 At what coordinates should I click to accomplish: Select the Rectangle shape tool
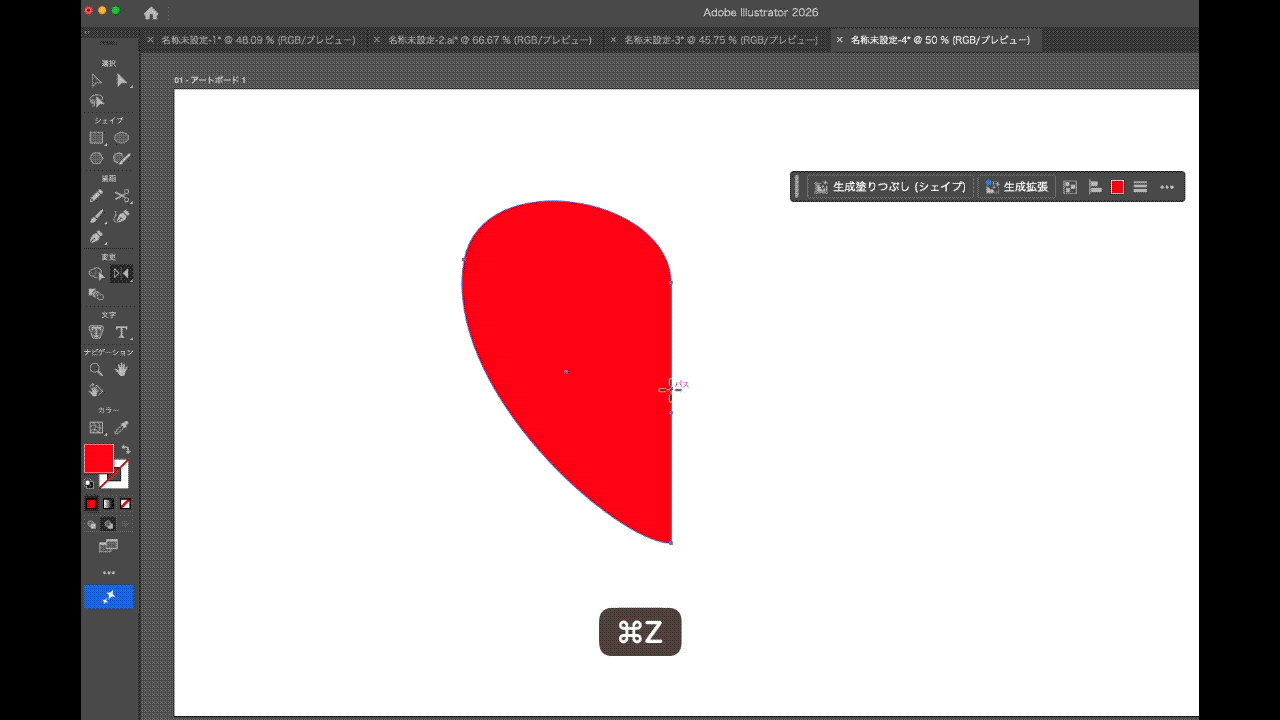[x=97, y=138]
